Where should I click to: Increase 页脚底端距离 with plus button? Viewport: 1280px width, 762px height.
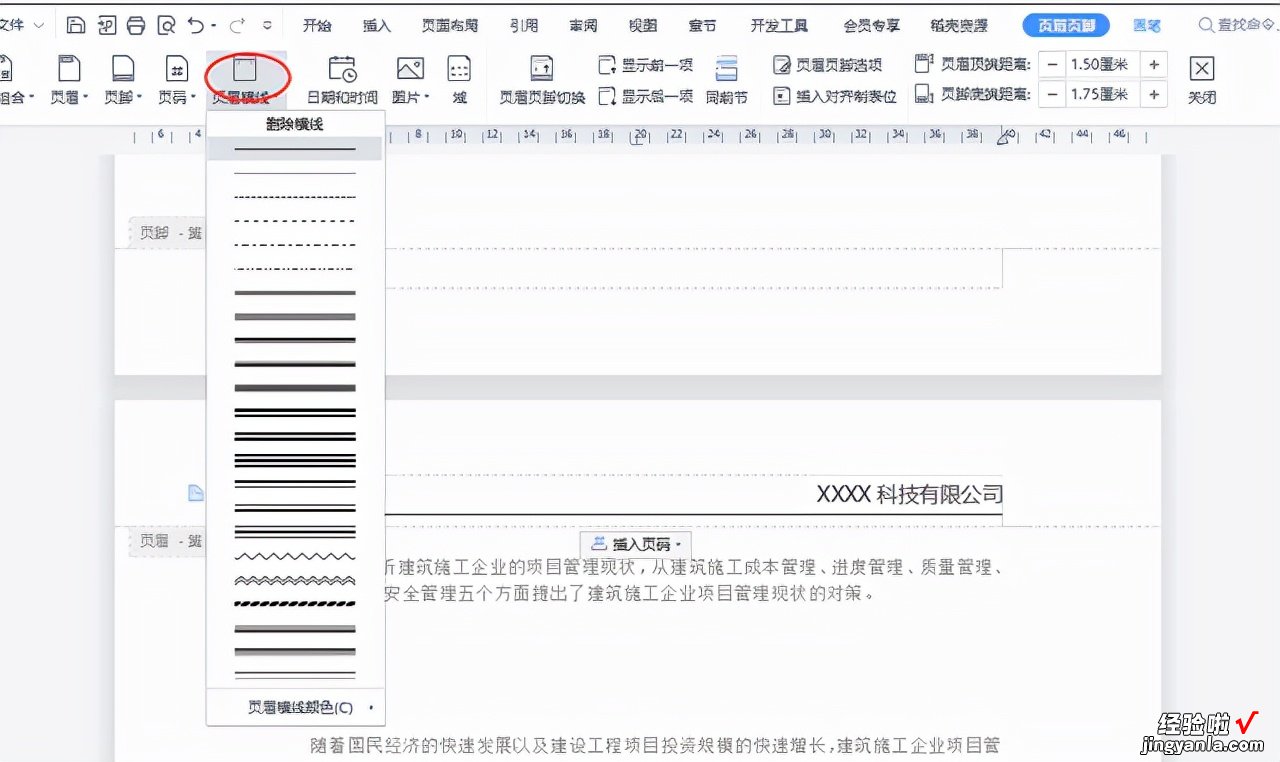point(1154,95)
